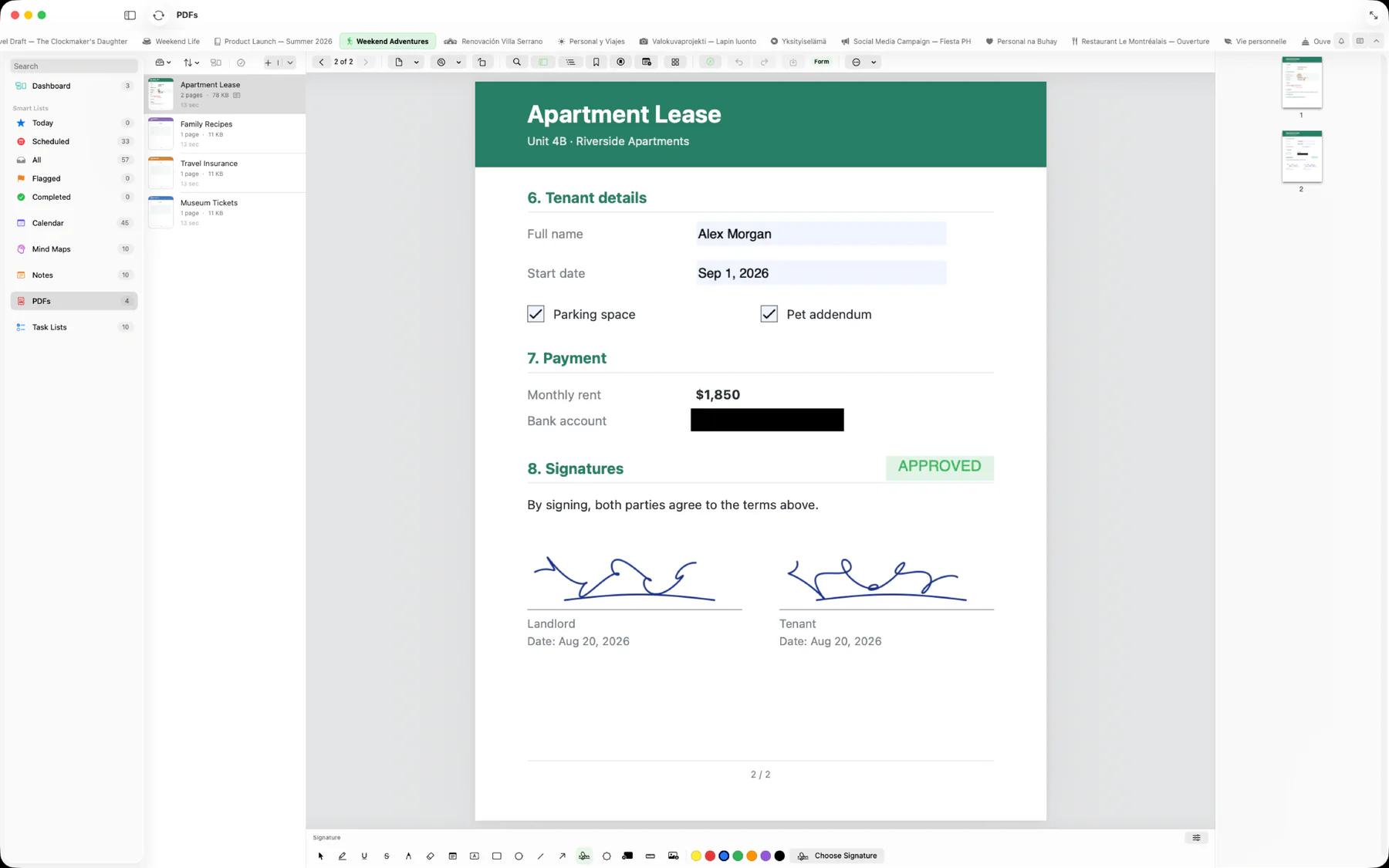
Task: Go to the previous page arrow
Action: 322,62
